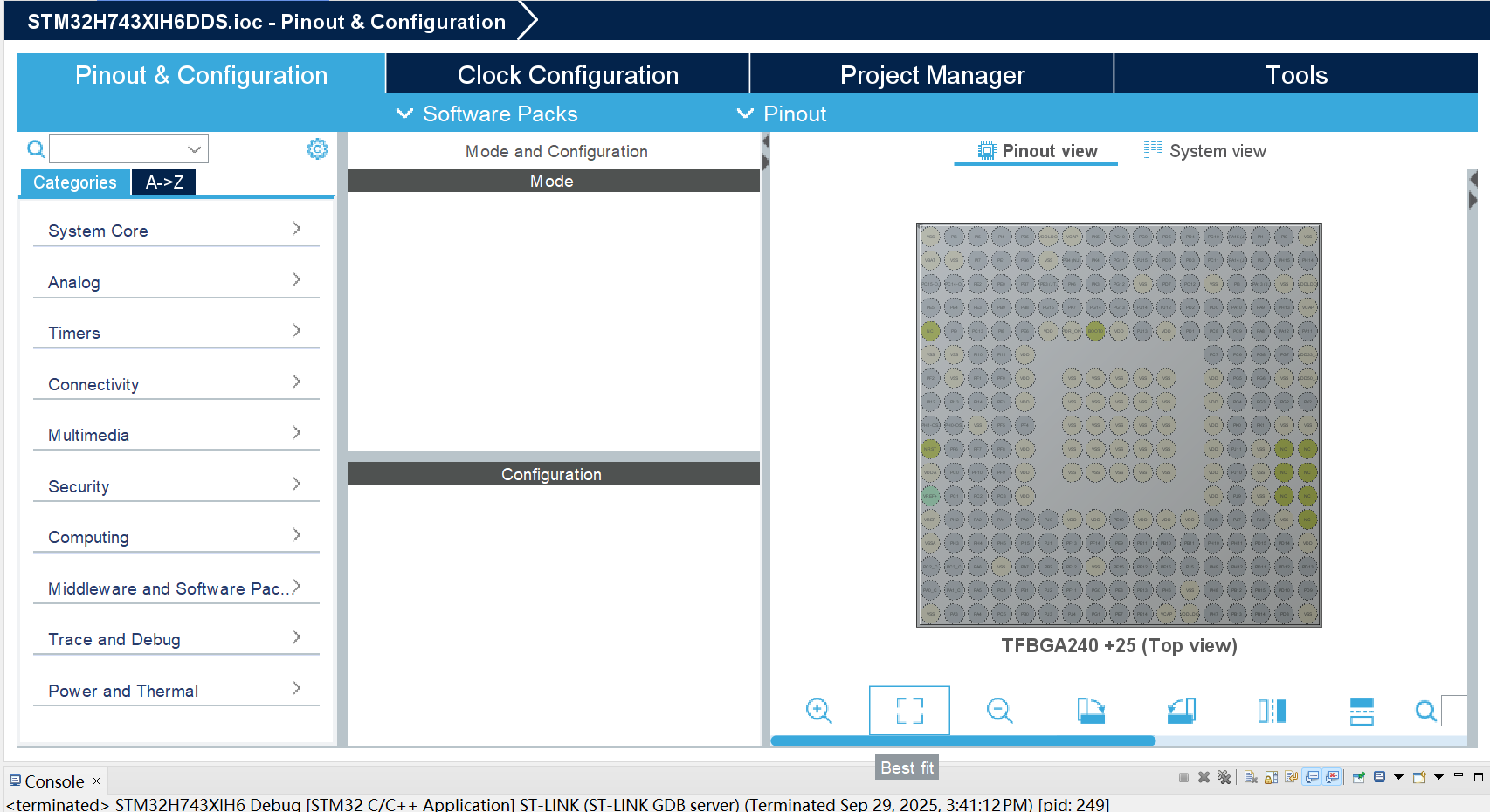This screenshot has width=1490, height=812.
Task: Expand the Connectivity category
Action: click(176, 384)
